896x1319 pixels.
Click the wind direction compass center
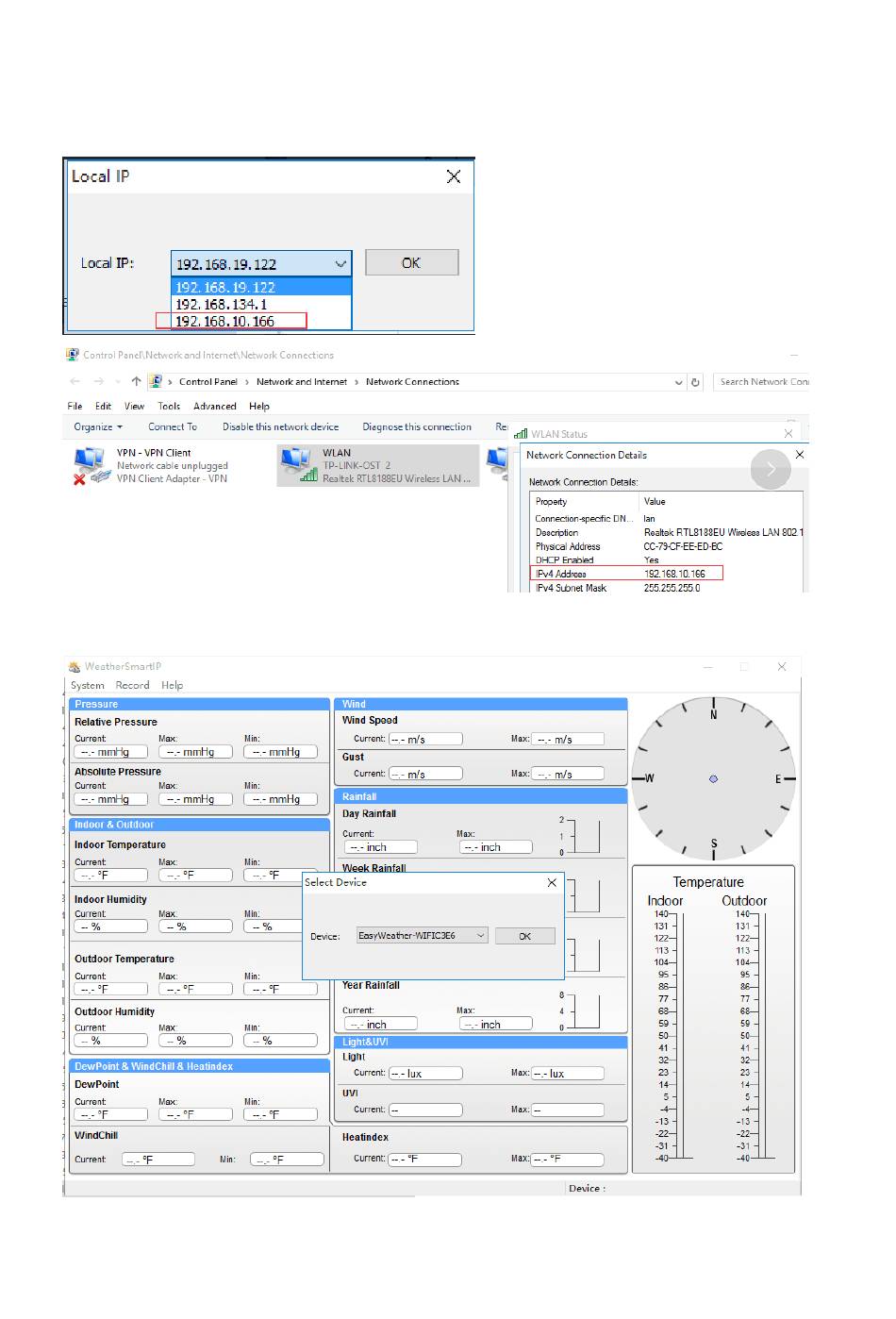(713, 779)
